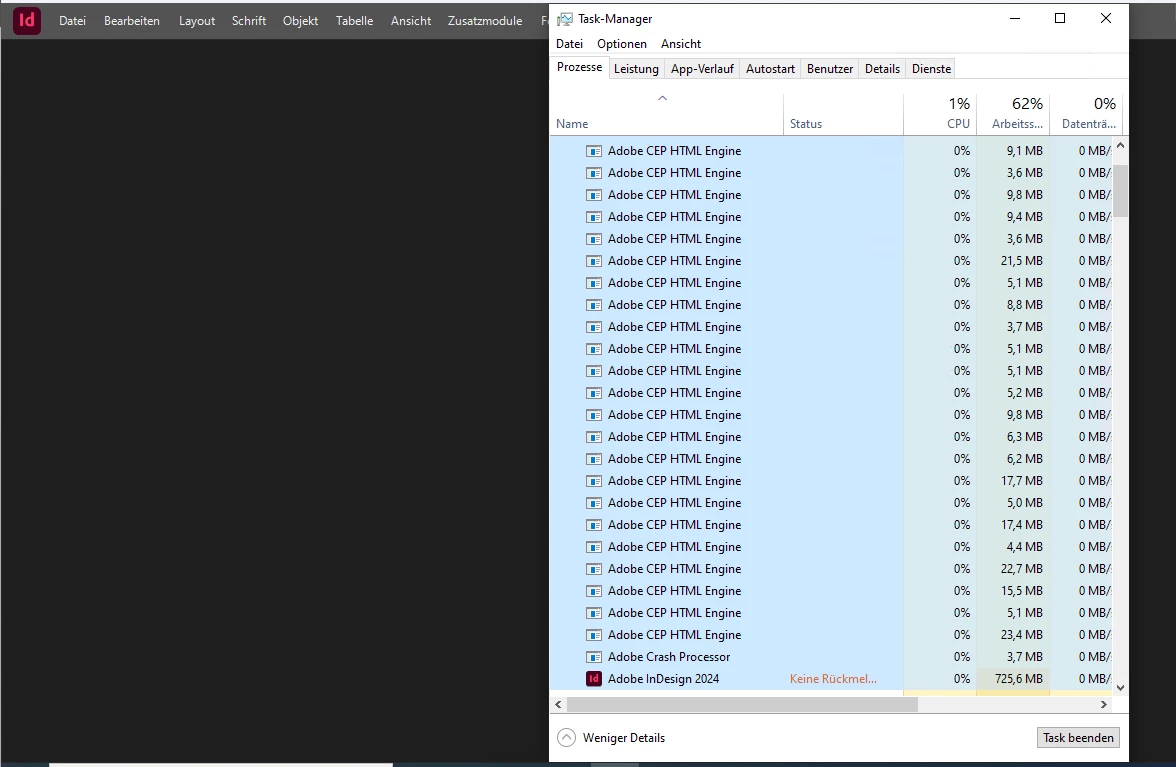This screenshot has width=1176, height=767.
Task: Switch to the Prozesse tab
Action: 579,67
